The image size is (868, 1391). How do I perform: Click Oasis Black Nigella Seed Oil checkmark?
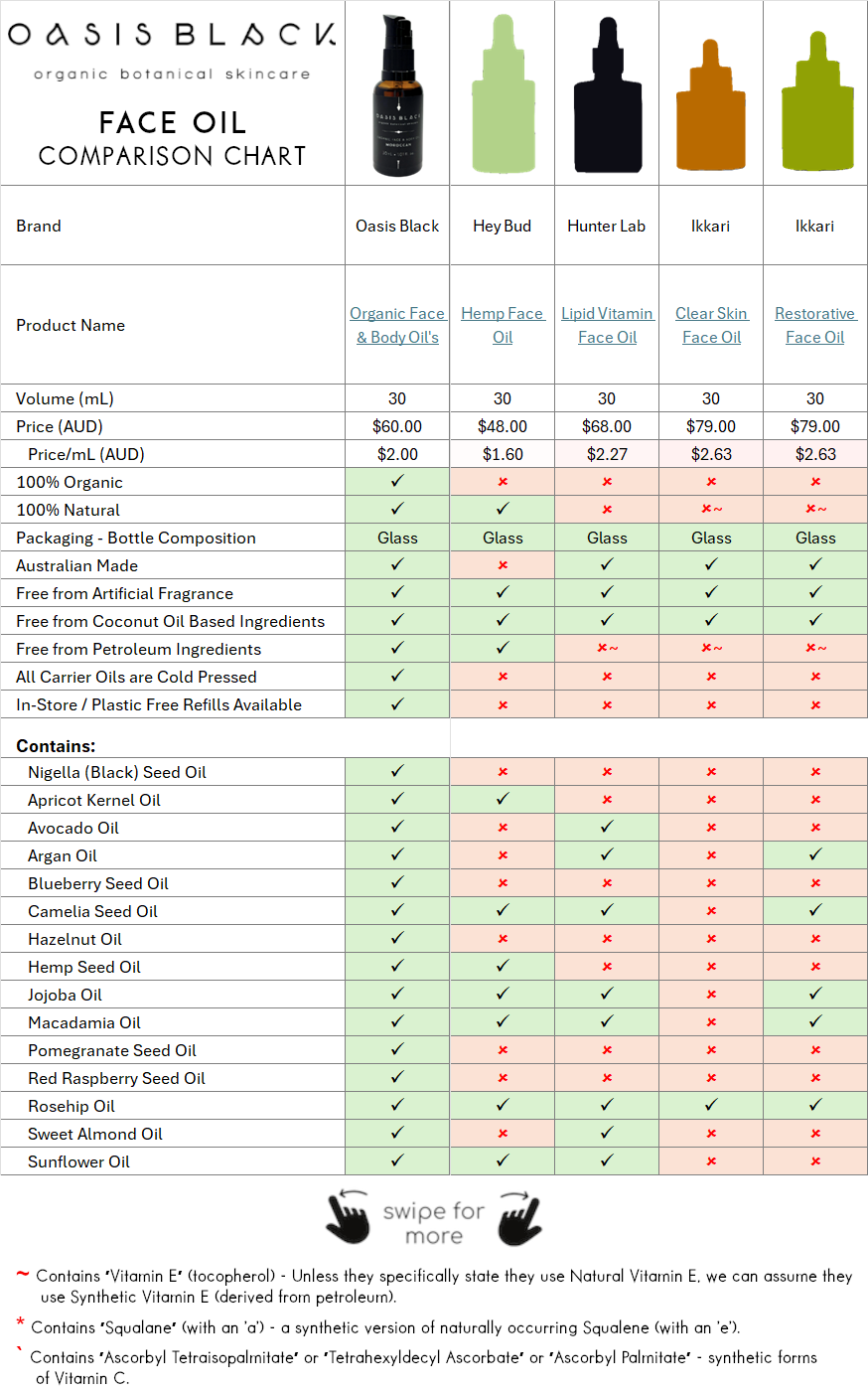pos(397,772)
